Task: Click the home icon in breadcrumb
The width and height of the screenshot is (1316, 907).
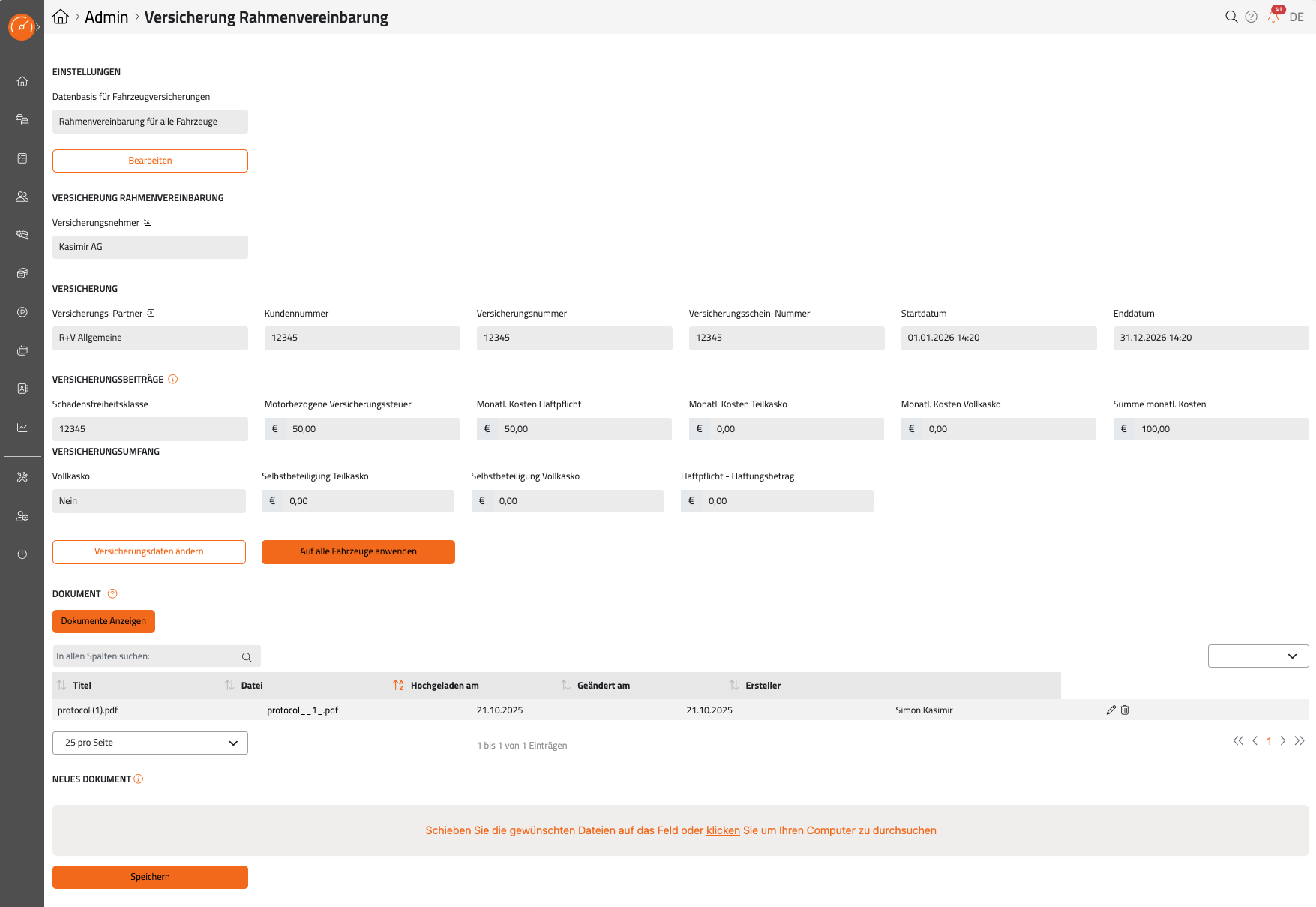Action: click(61, 17)
